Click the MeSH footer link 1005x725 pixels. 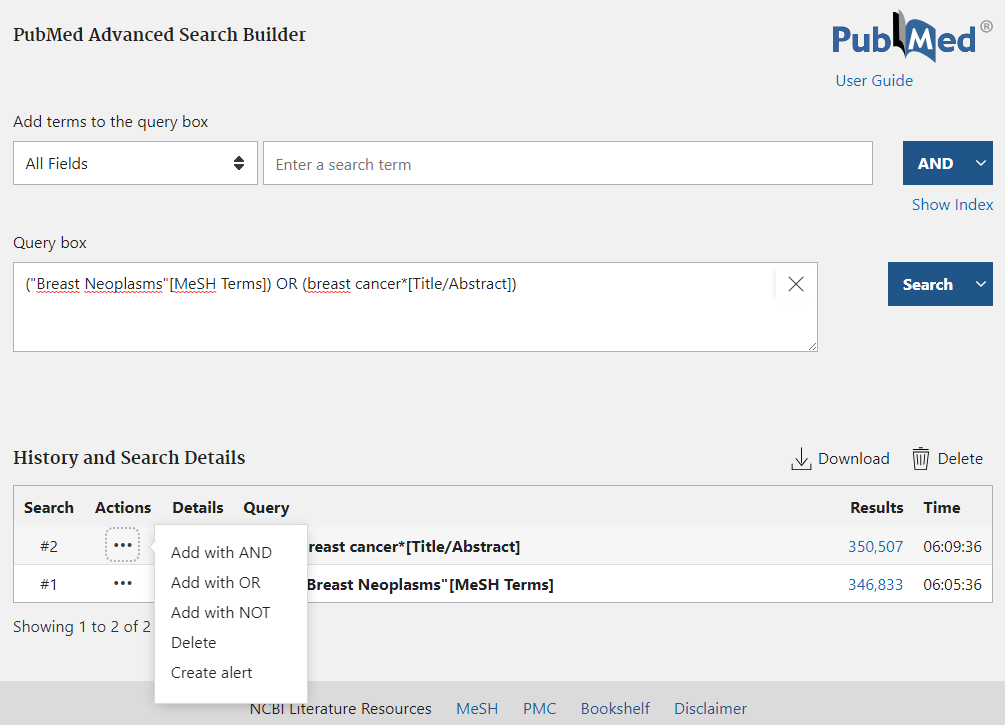[x=477, y=708]
